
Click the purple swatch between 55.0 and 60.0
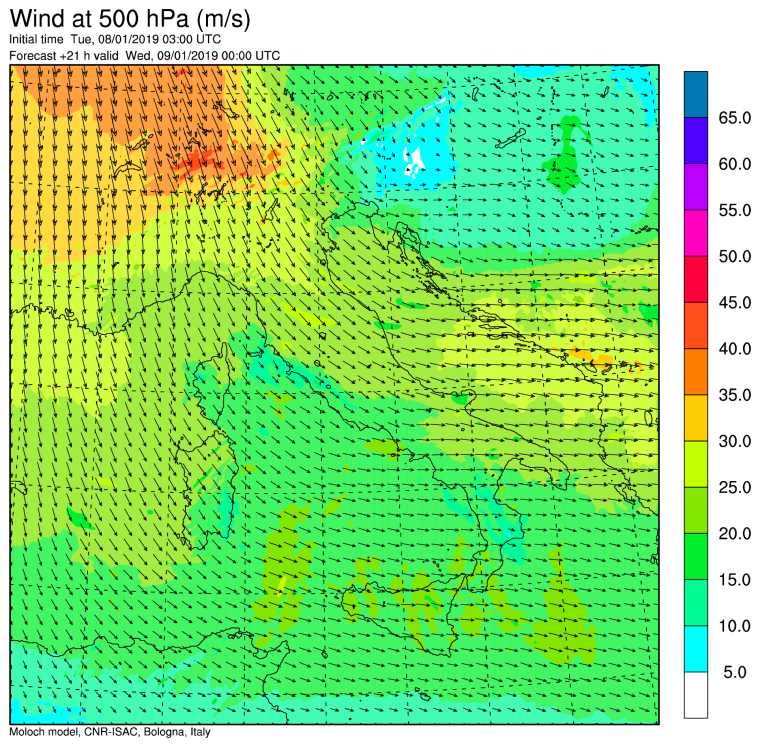696,187
